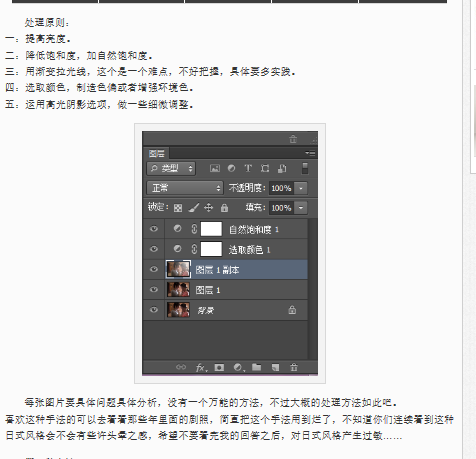Click paragraph starting 每张图片要具体问题具体分析

coord(210,403)
